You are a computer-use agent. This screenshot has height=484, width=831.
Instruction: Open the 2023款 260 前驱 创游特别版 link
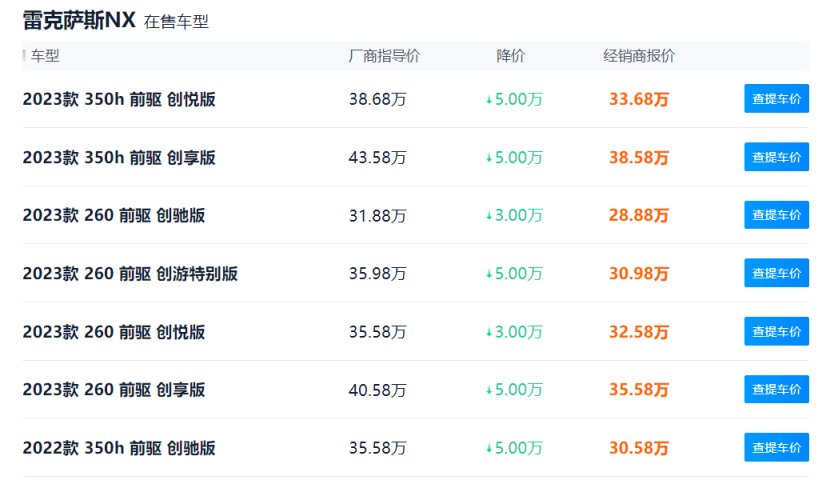pyautogui.click(x=130, y=273)
